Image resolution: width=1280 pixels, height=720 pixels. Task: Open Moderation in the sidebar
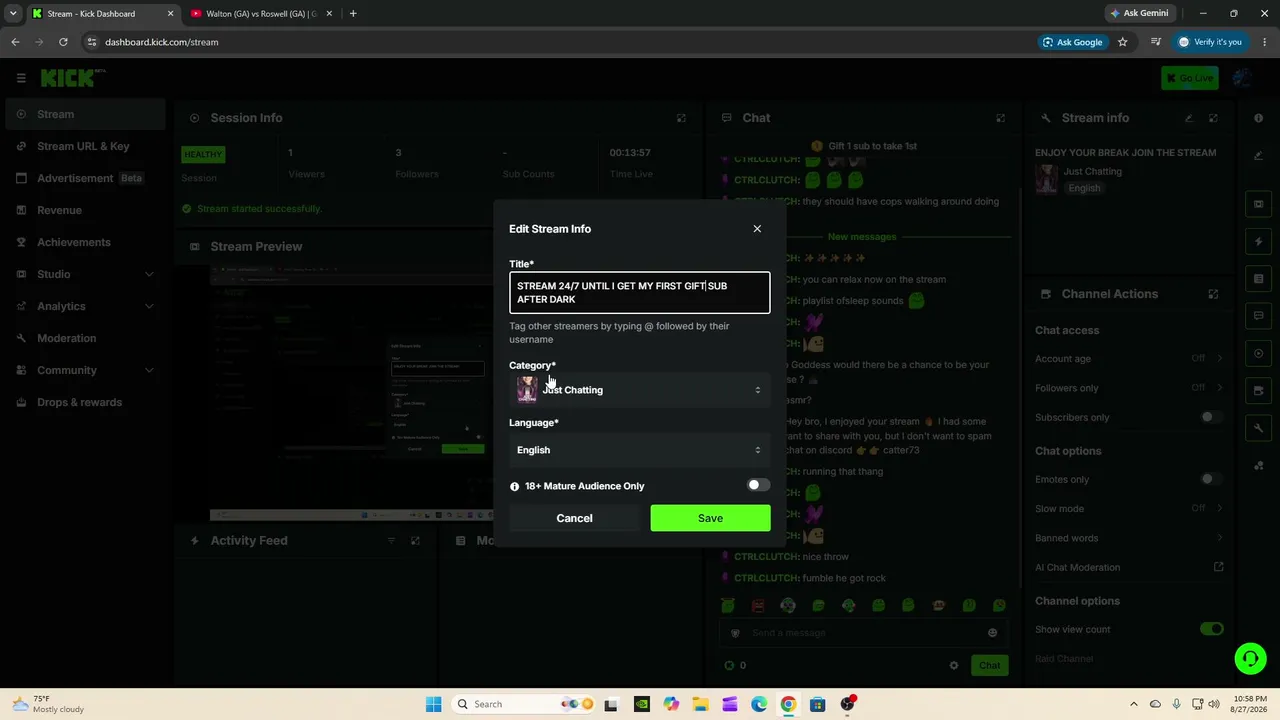[83, 338]
